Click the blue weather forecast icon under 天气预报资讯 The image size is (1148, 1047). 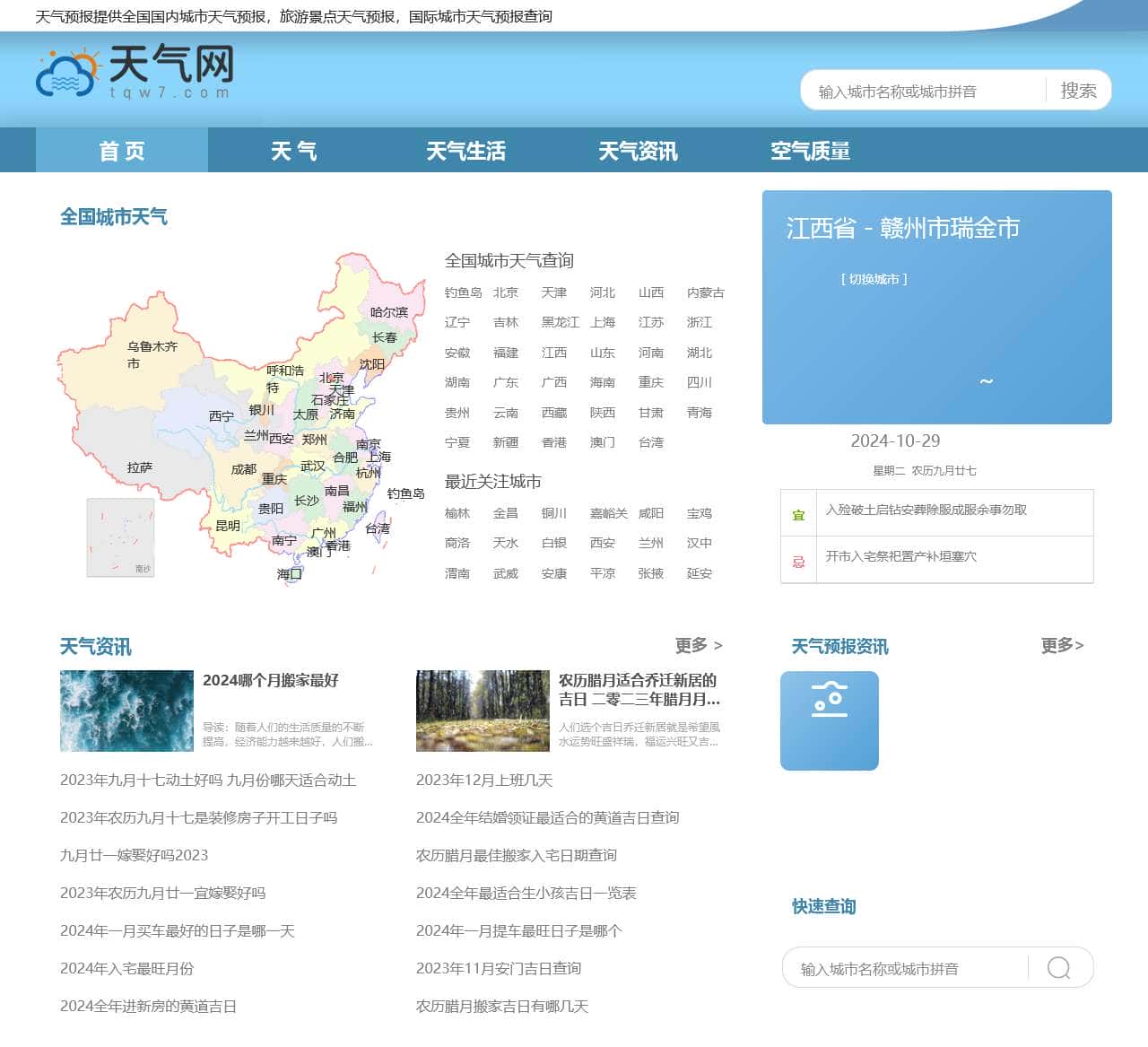830,720
